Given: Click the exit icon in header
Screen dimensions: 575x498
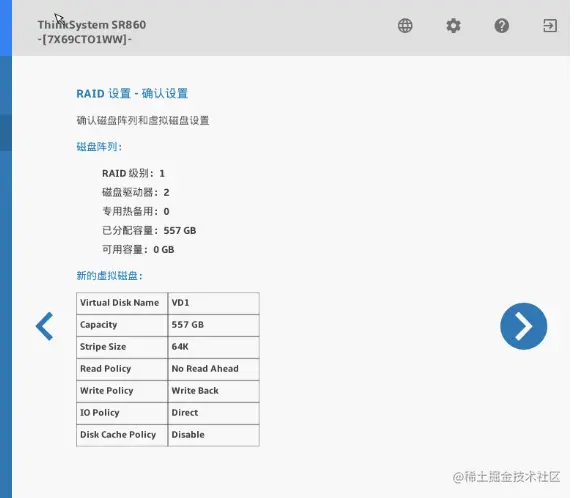Looking at the screenshot, I should click(550, 26).
